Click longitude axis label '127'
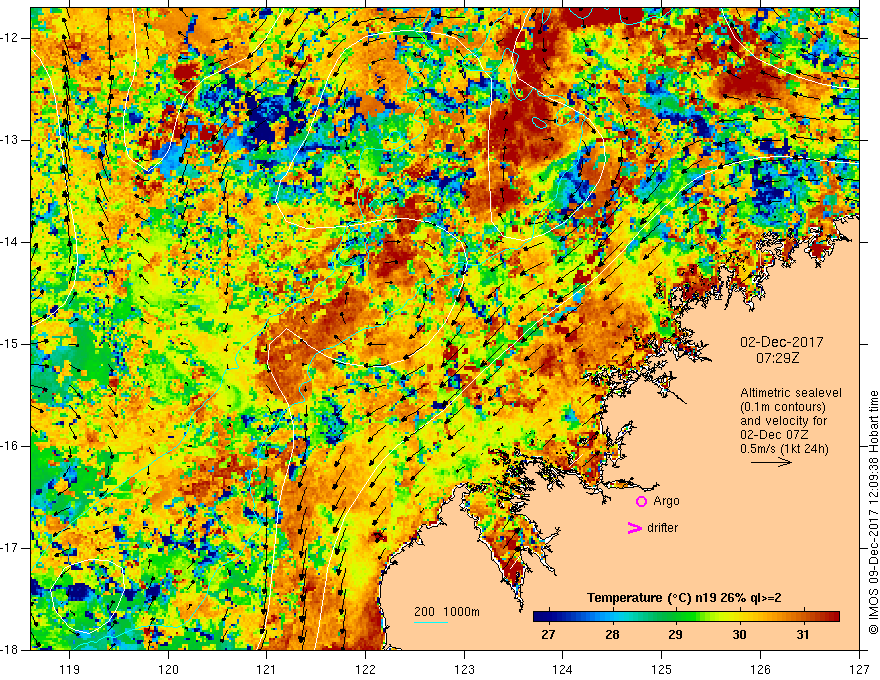The height and width of the screenshot is (680, 880). pos(859,669)
